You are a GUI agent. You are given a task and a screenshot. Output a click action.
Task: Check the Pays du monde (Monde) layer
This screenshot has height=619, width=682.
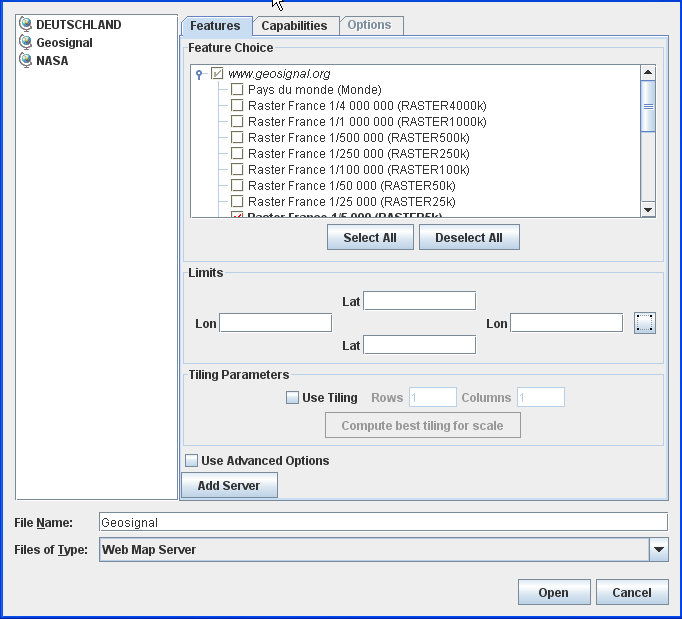[x=237, y=90]
